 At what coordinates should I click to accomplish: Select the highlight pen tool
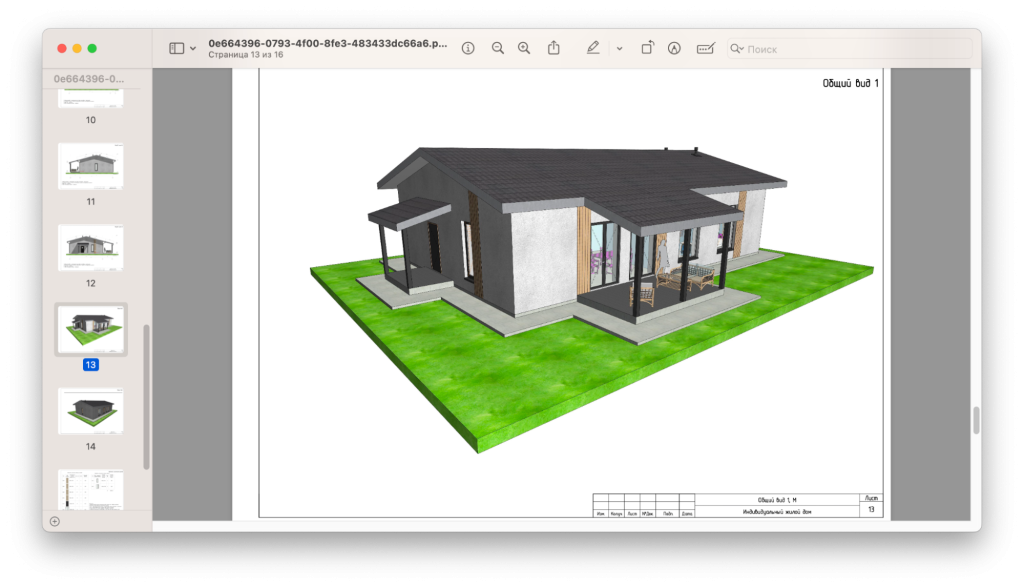click(x=593, y=48)
